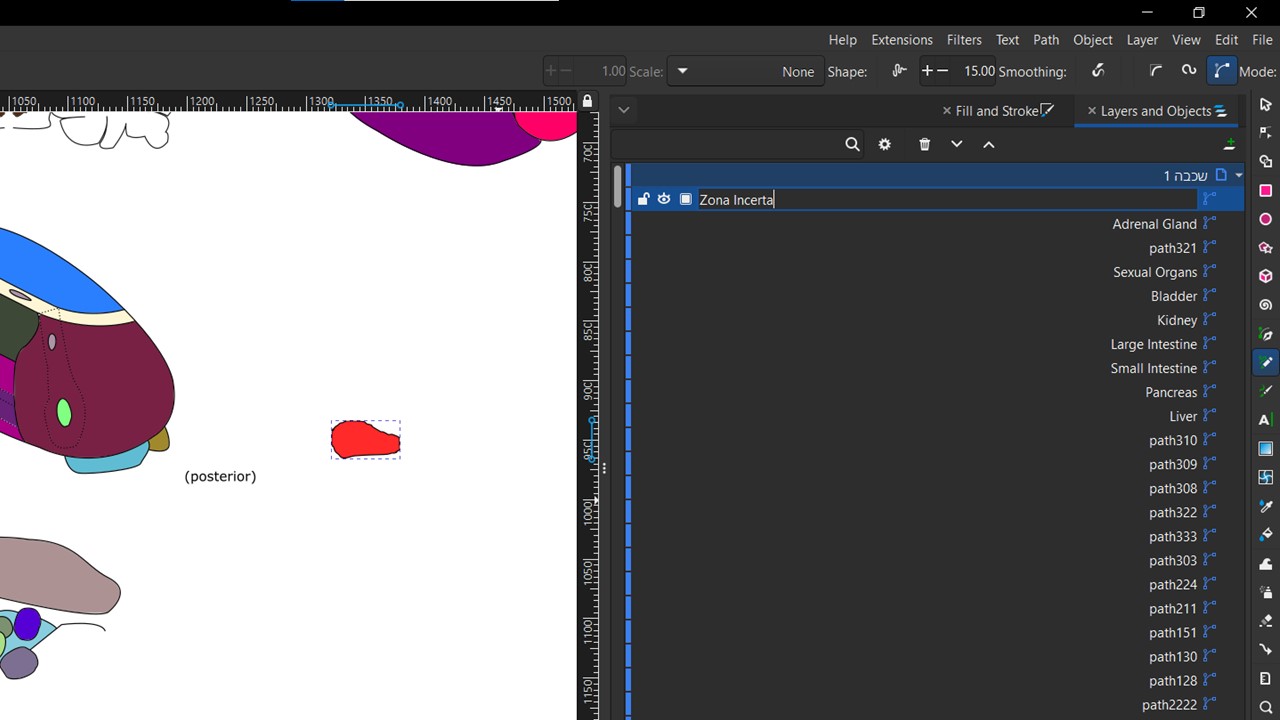Collapse the שכבה 1 layer
The height and width of the screenshot is (720, 1280).
coord(1238,176)
